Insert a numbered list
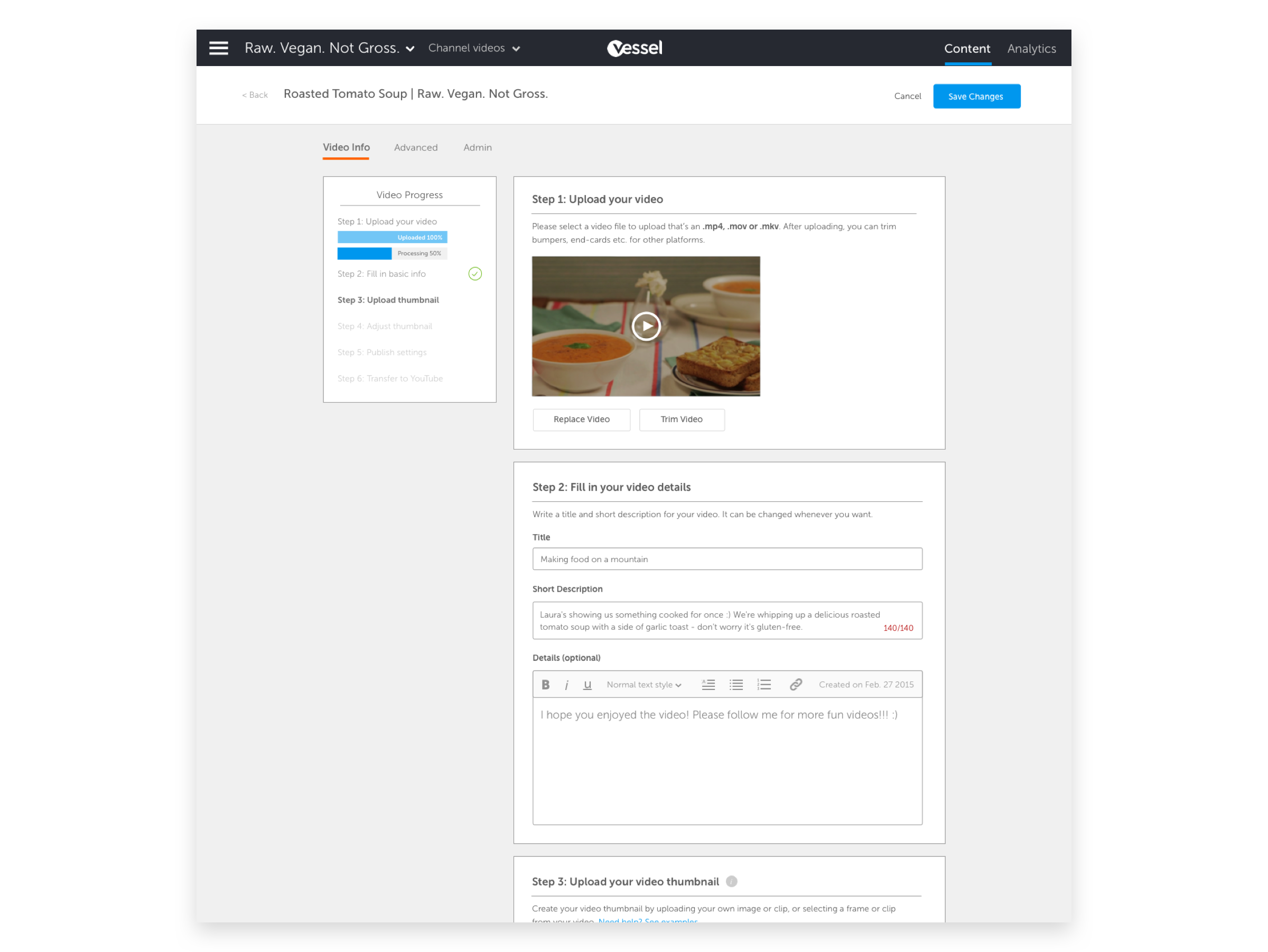This screenshot has height=952, width=1268. (764, 685)
